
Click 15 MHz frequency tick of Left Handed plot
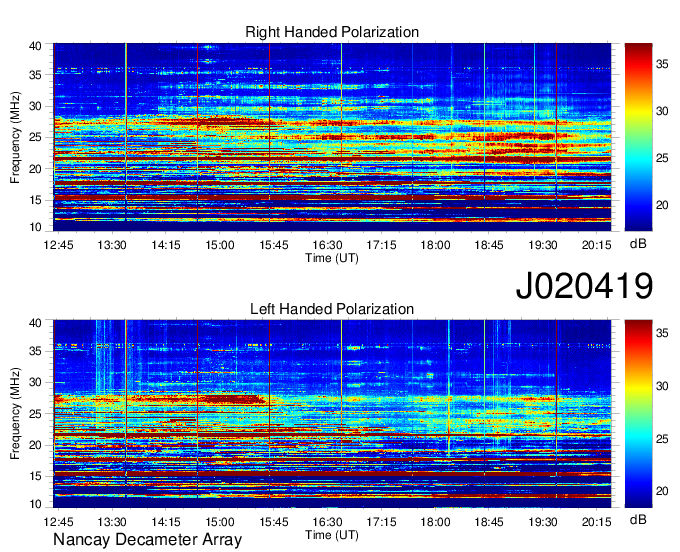(x=35, y=476)
